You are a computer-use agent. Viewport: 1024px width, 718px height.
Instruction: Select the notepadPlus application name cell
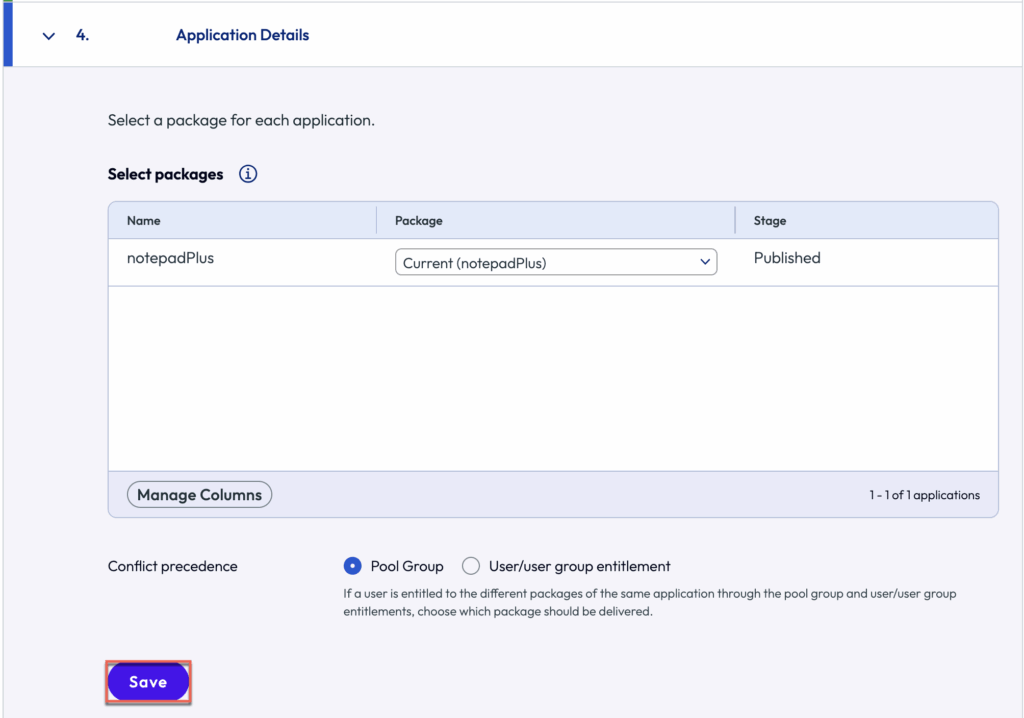point(170,258)
